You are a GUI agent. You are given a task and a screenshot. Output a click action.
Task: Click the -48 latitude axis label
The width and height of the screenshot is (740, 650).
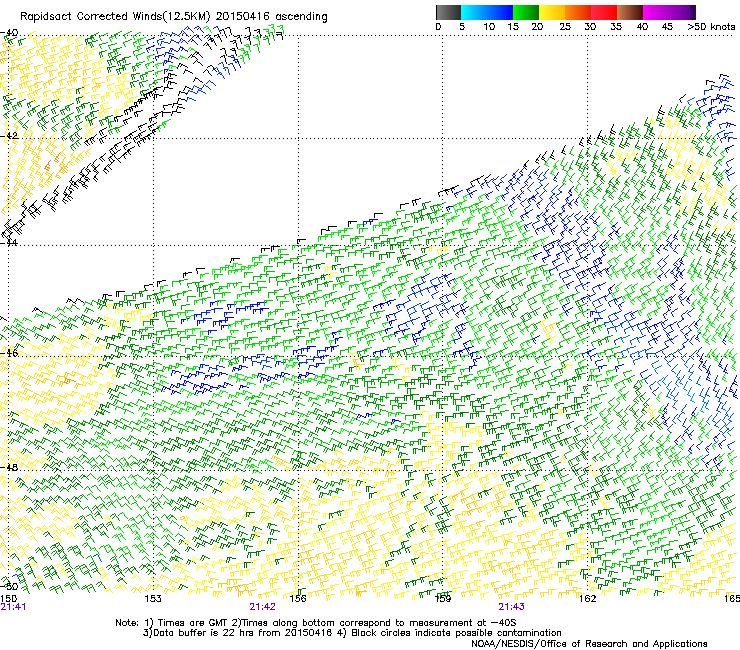[x=9, y=467]
